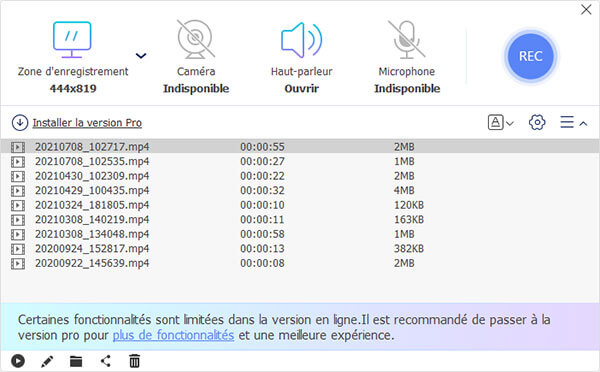Screen dimensions: 600x372
Task: Select file 20200922_145639.mp4
Action: pyautogui.click(x=300, y=263)
